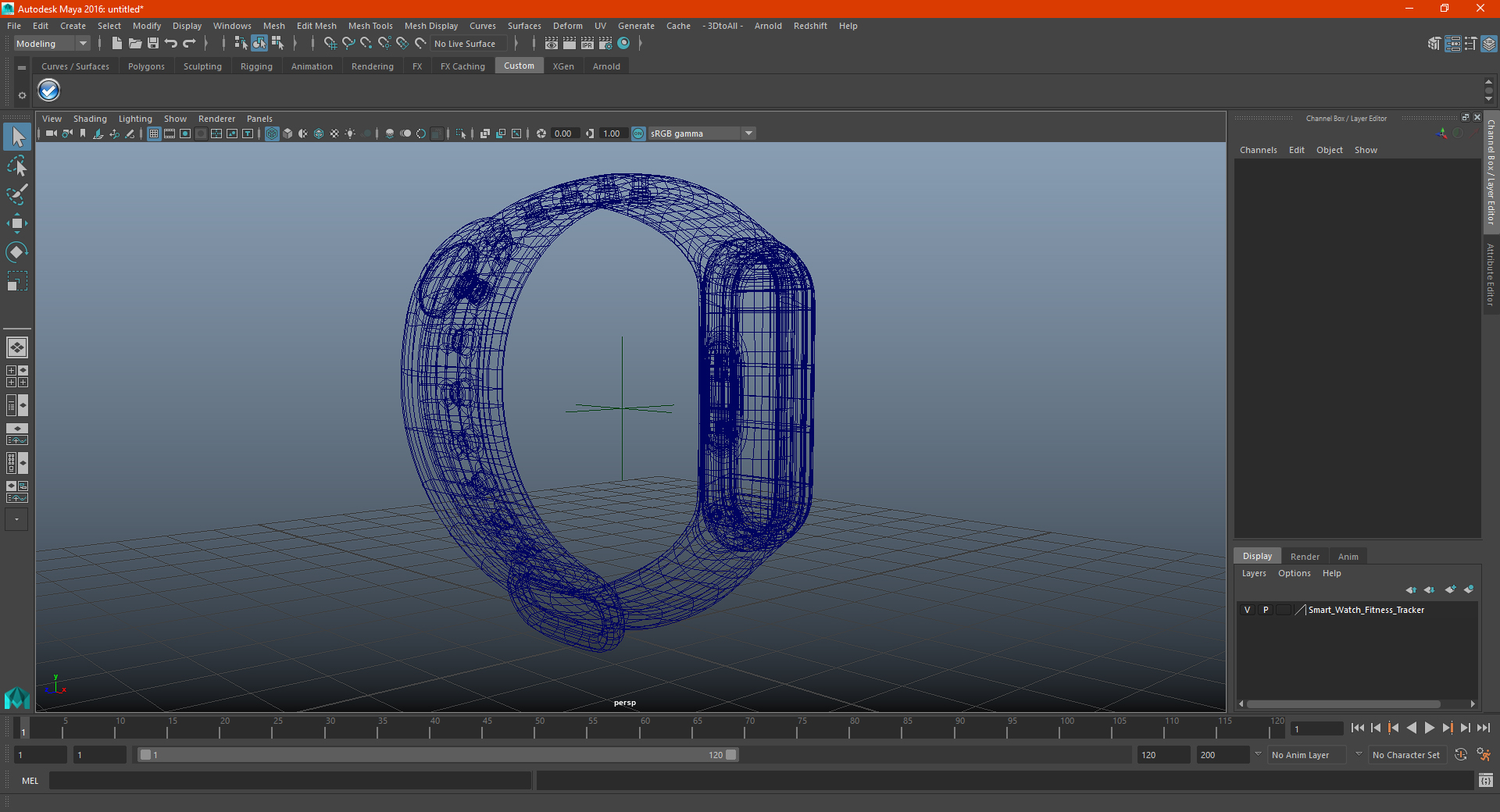
Task: Switch to four view pane layout
Action: (x=17, y=376)
